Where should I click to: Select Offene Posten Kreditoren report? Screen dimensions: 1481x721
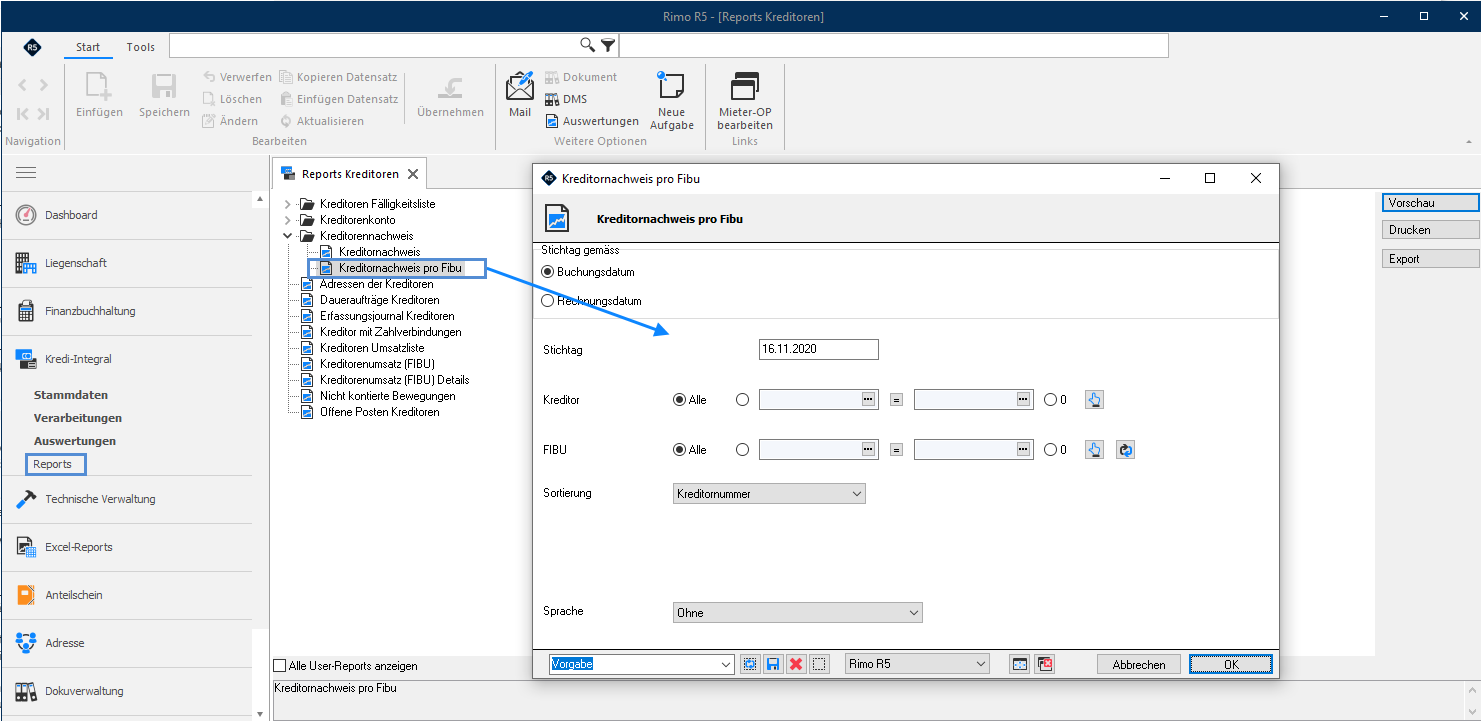pos(379,412)
